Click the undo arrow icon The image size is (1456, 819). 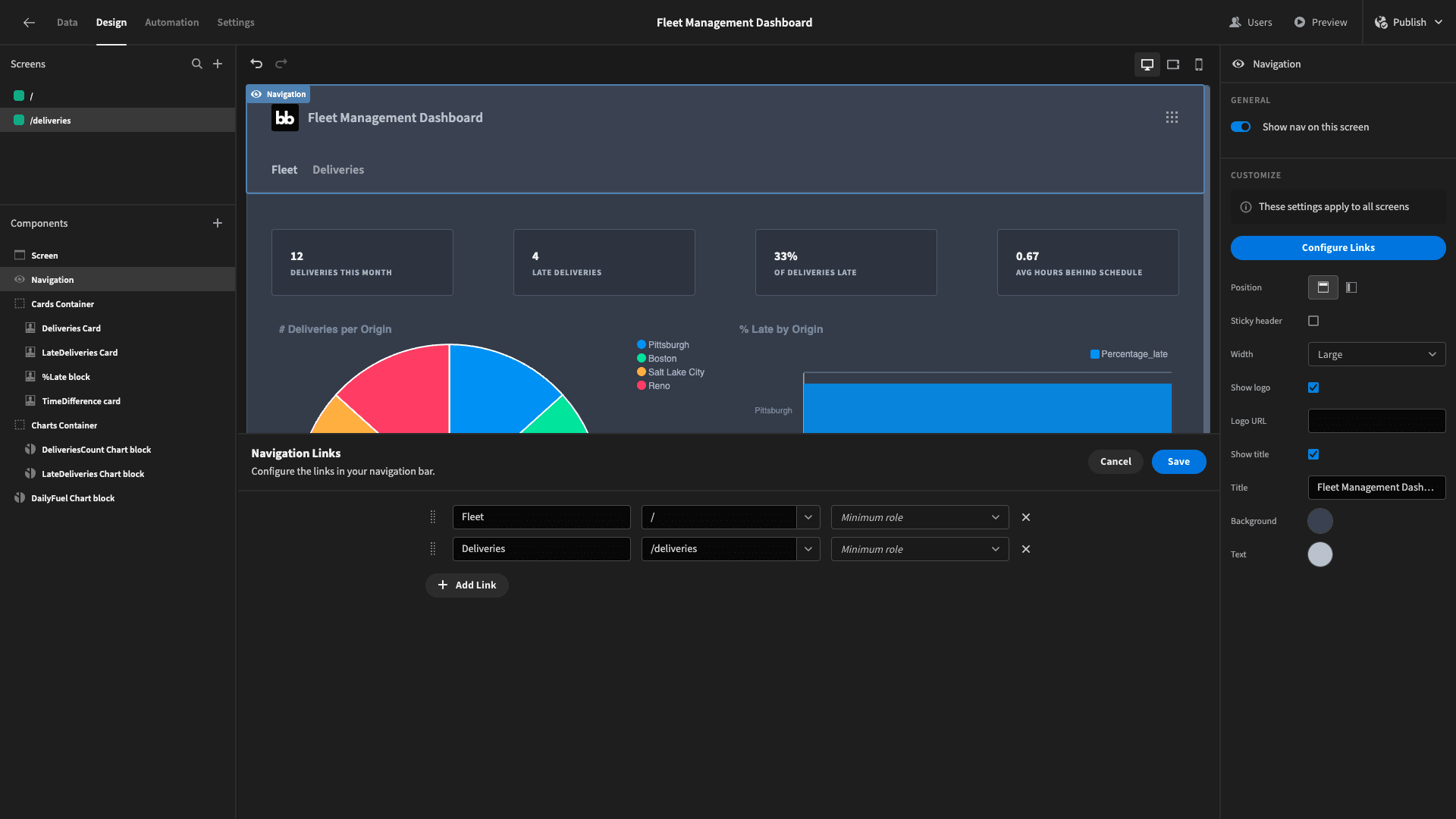point(256,64)
